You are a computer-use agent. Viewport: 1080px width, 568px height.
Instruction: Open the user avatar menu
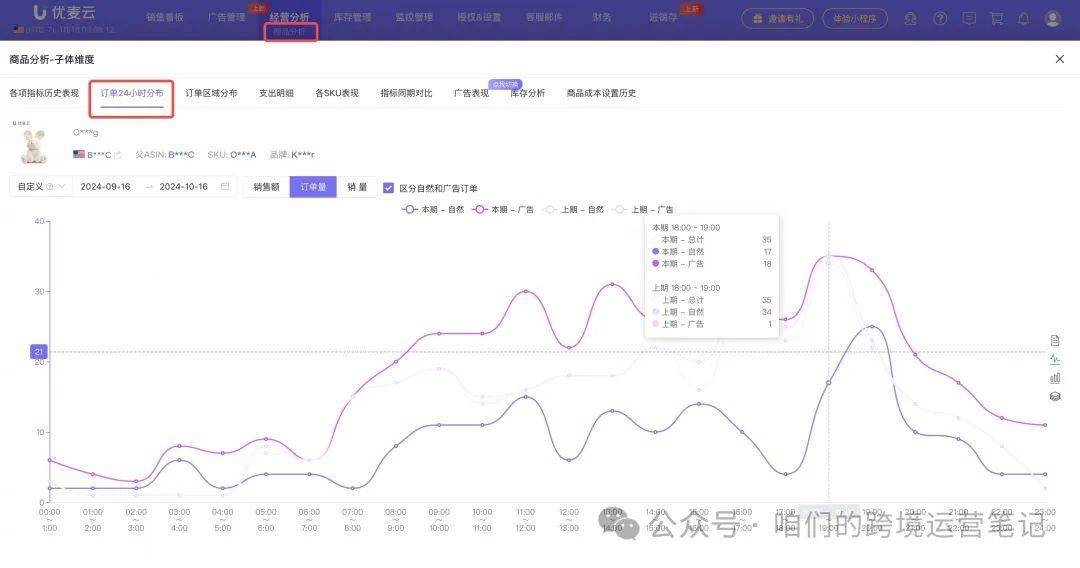click(x=1052, y=19)
